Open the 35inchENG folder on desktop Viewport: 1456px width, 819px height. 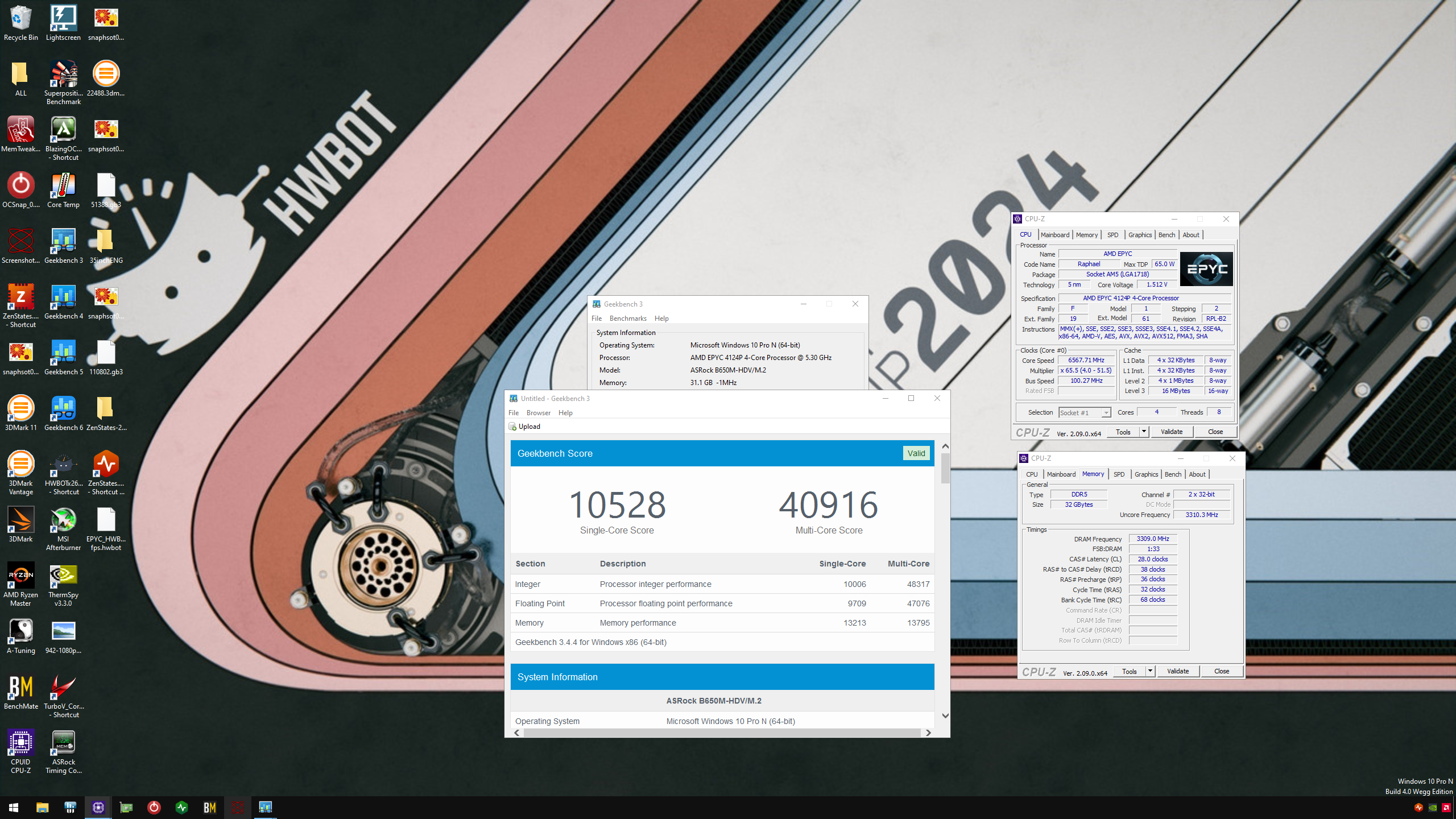106,246
